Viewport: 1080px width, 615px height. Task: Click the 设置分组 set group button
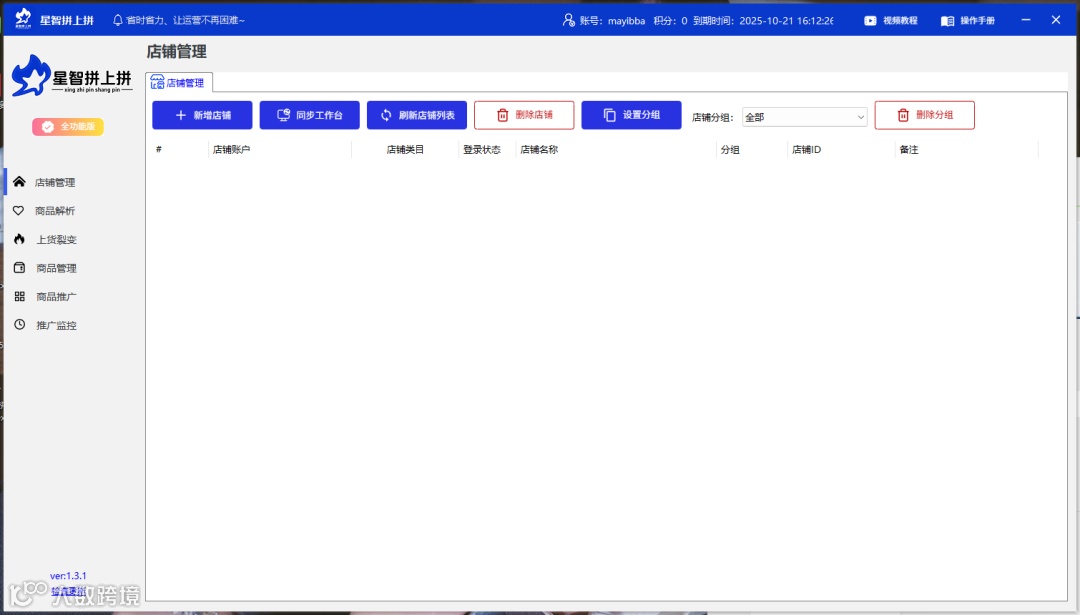pos(631,115)
